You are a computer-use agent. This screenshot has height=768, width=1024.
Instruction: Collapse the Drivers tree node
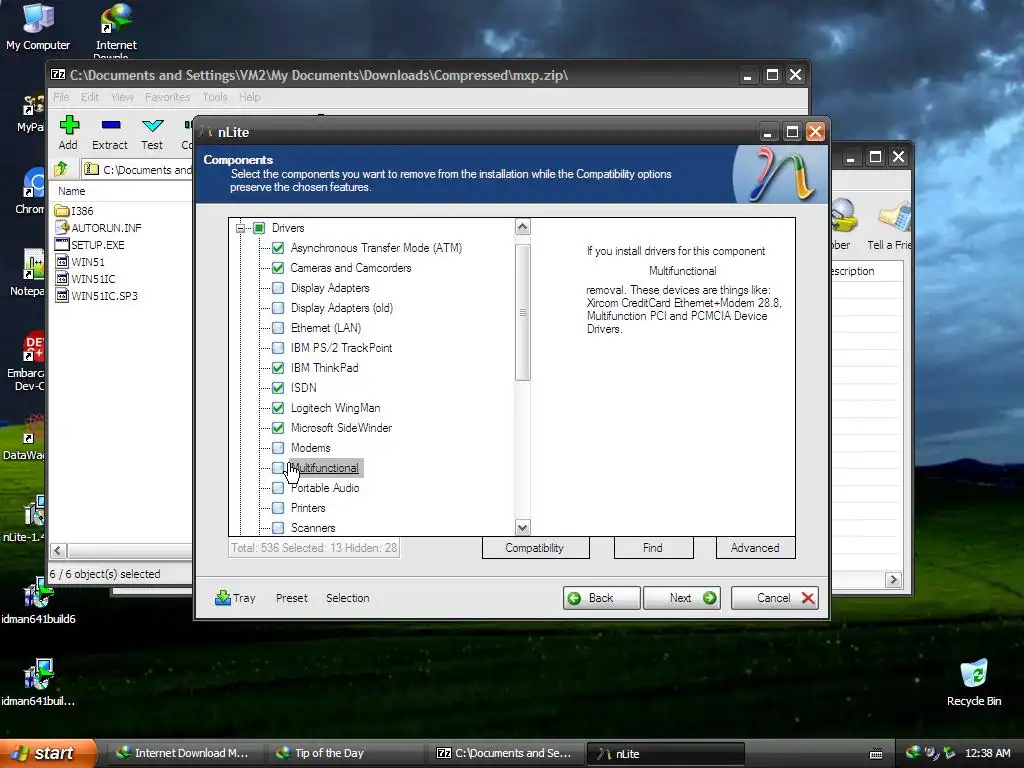pos(240,228)
